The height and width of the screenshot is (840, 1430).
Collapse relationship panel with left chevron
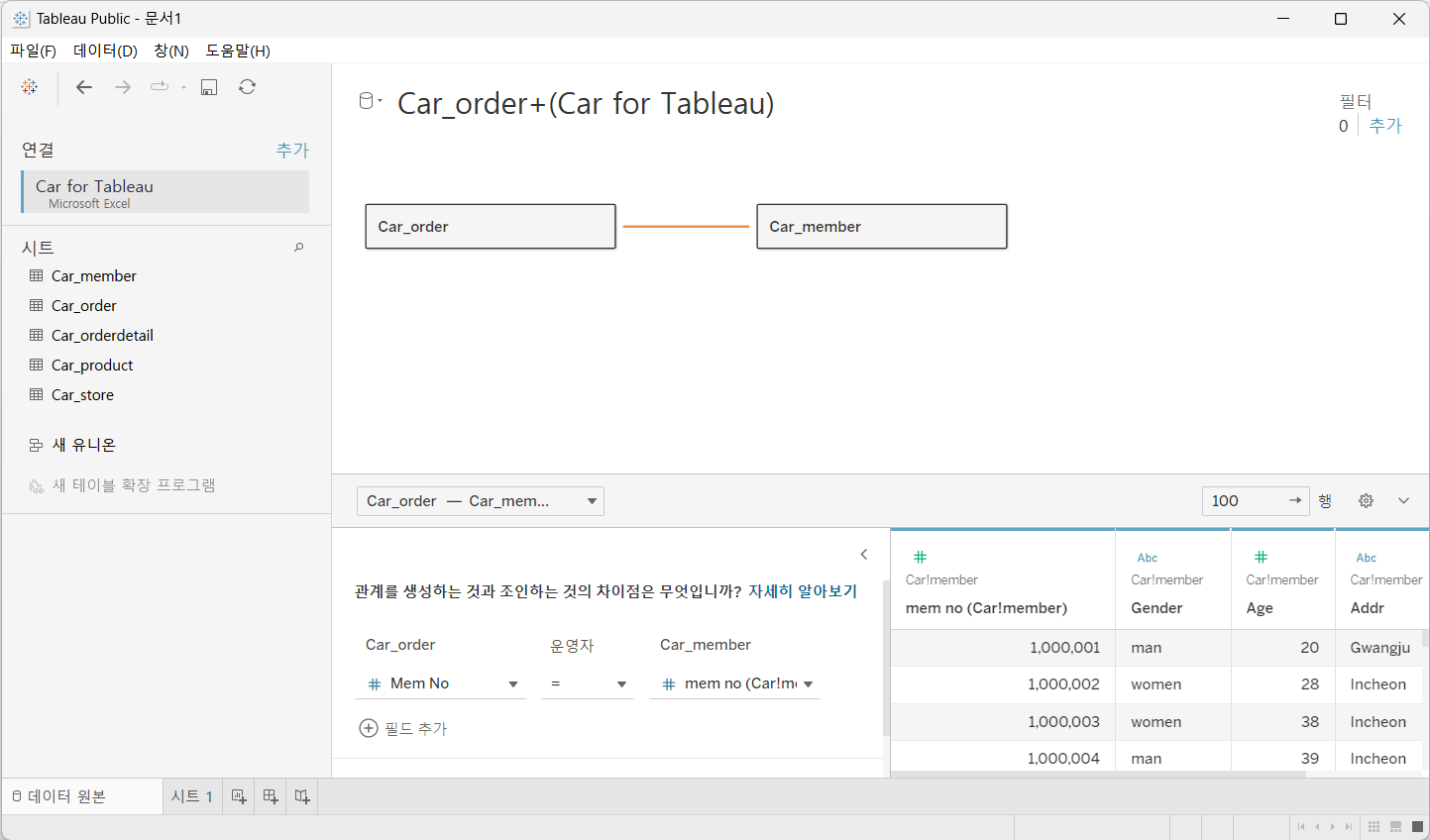point(864,555)
